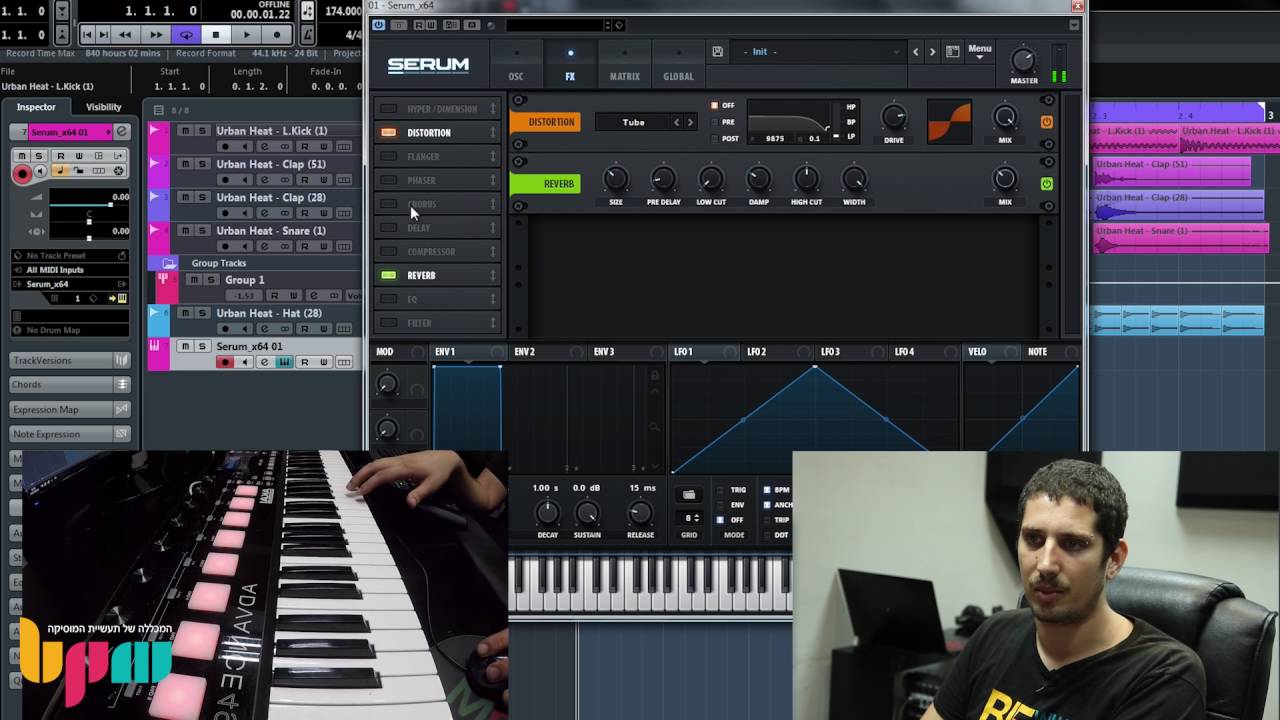Click the envelope RELEASE knob
Viewport: 1280px width, 720px height.
tap(640, 513)
